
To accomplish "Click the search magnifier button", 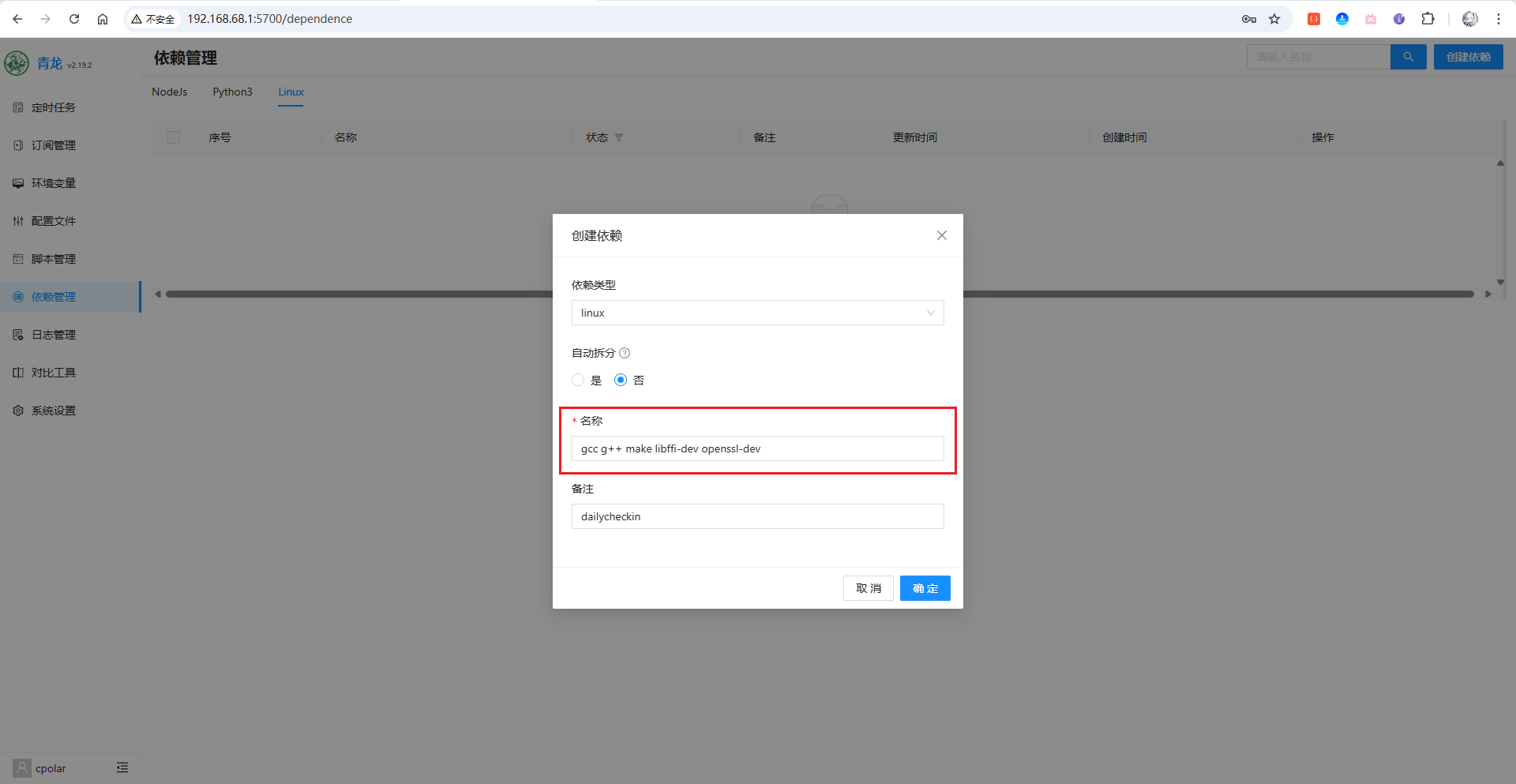I will [1408, 57].
